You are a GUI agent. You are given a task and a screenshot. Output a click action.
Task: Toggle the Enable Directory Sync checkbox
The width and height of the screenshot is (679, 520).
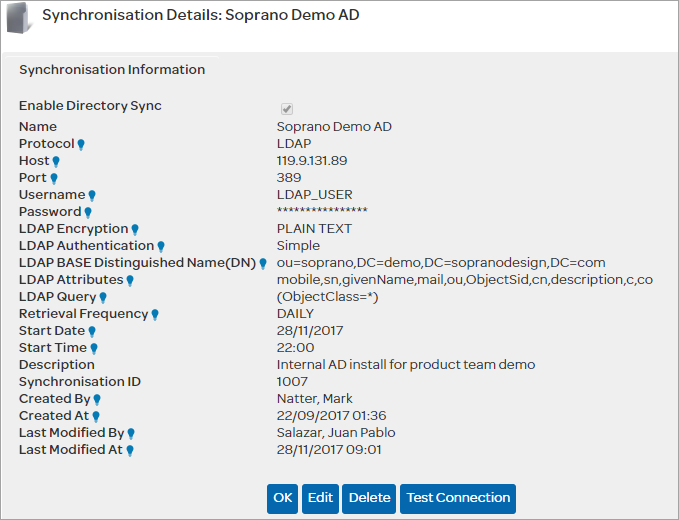pos(287,108)
